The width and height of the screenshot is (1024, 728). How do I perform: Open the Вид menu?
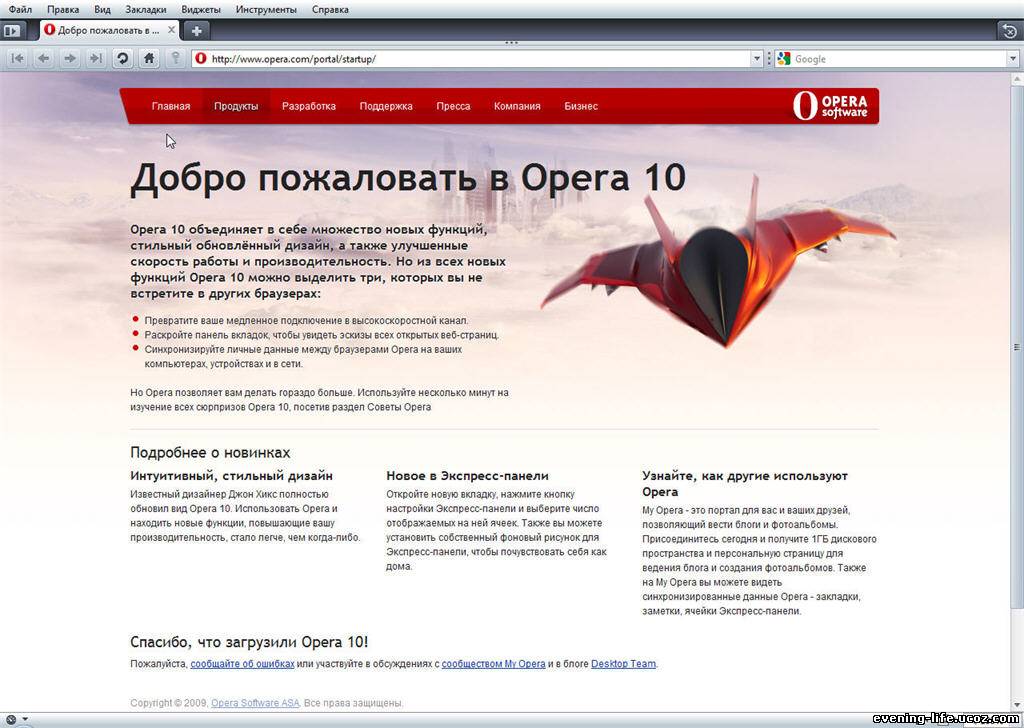coord(103,10)
